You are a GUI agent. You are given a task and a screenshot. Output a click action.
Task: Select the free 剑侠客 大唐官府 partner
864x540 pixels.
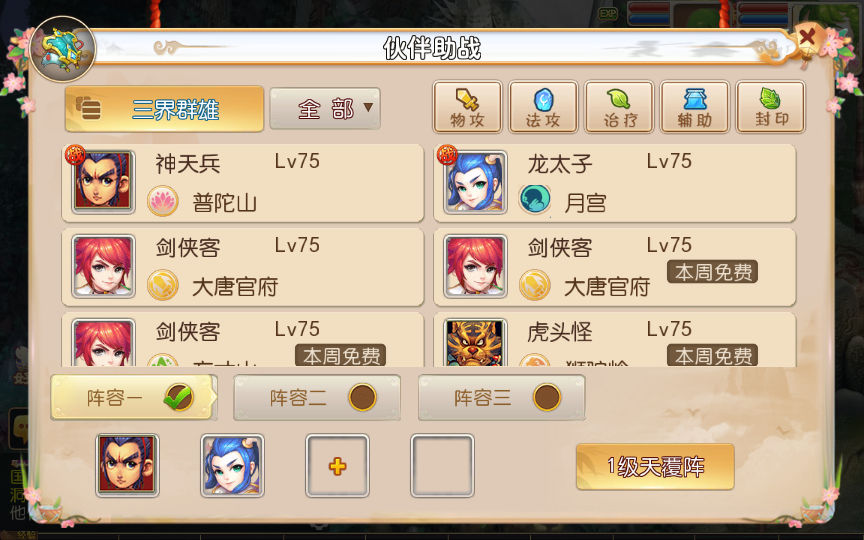(615, 267)
